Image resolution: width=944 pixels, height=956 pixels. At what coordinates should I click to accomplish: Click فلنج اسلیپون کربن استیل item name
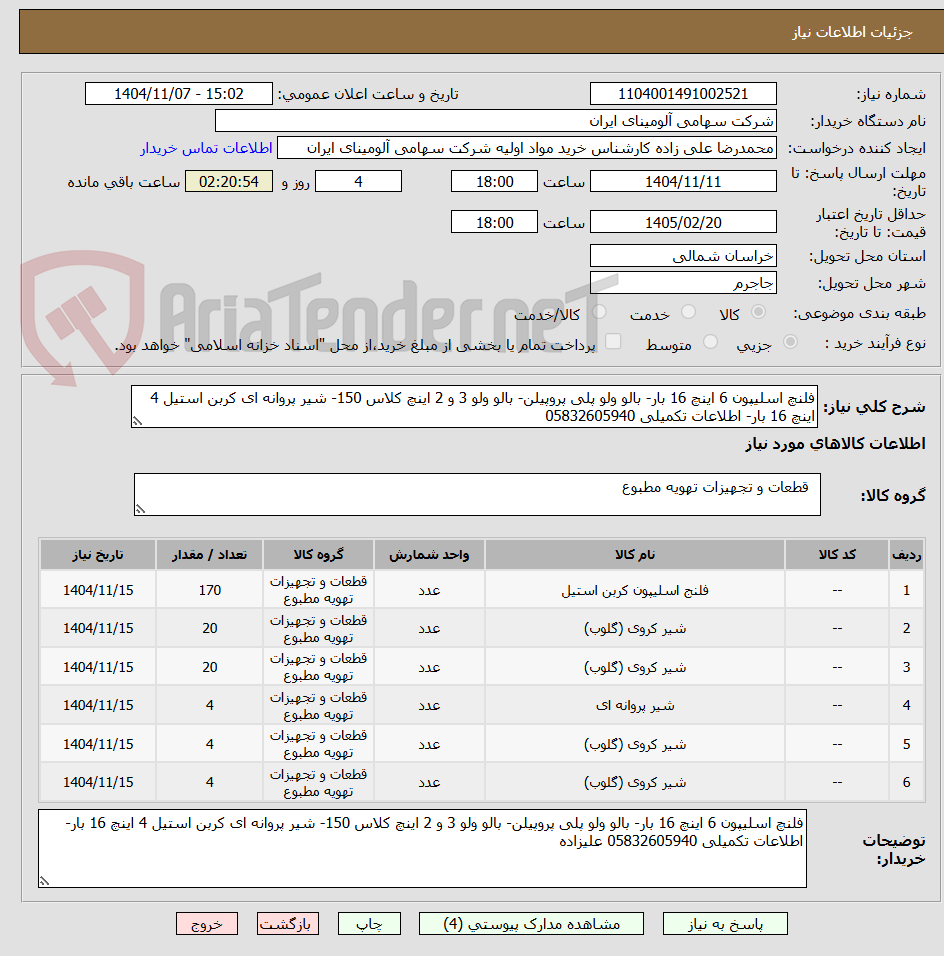tap(635, 590)
